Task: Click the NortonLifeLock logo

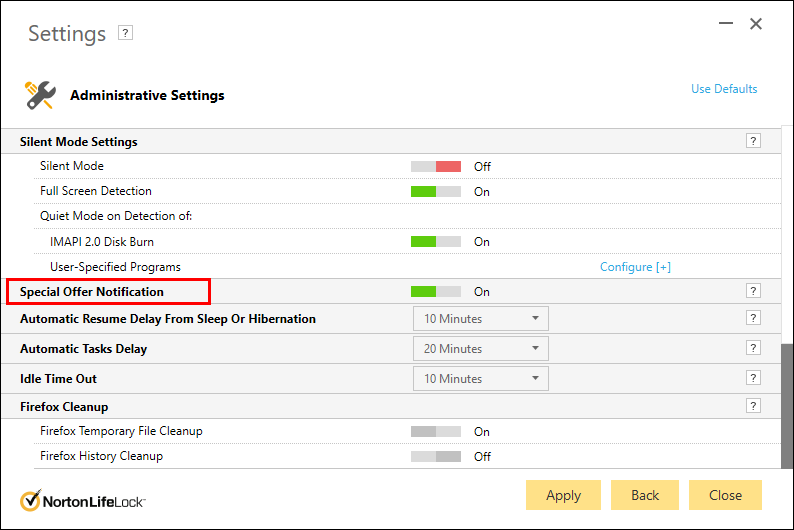Action: coord(84,499)
